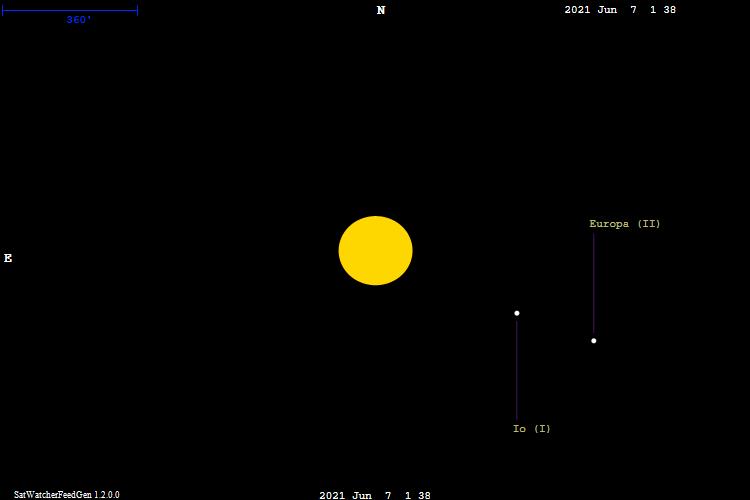Select the white Europa moon dot
The image size is (750, 500).
point(593,341)
